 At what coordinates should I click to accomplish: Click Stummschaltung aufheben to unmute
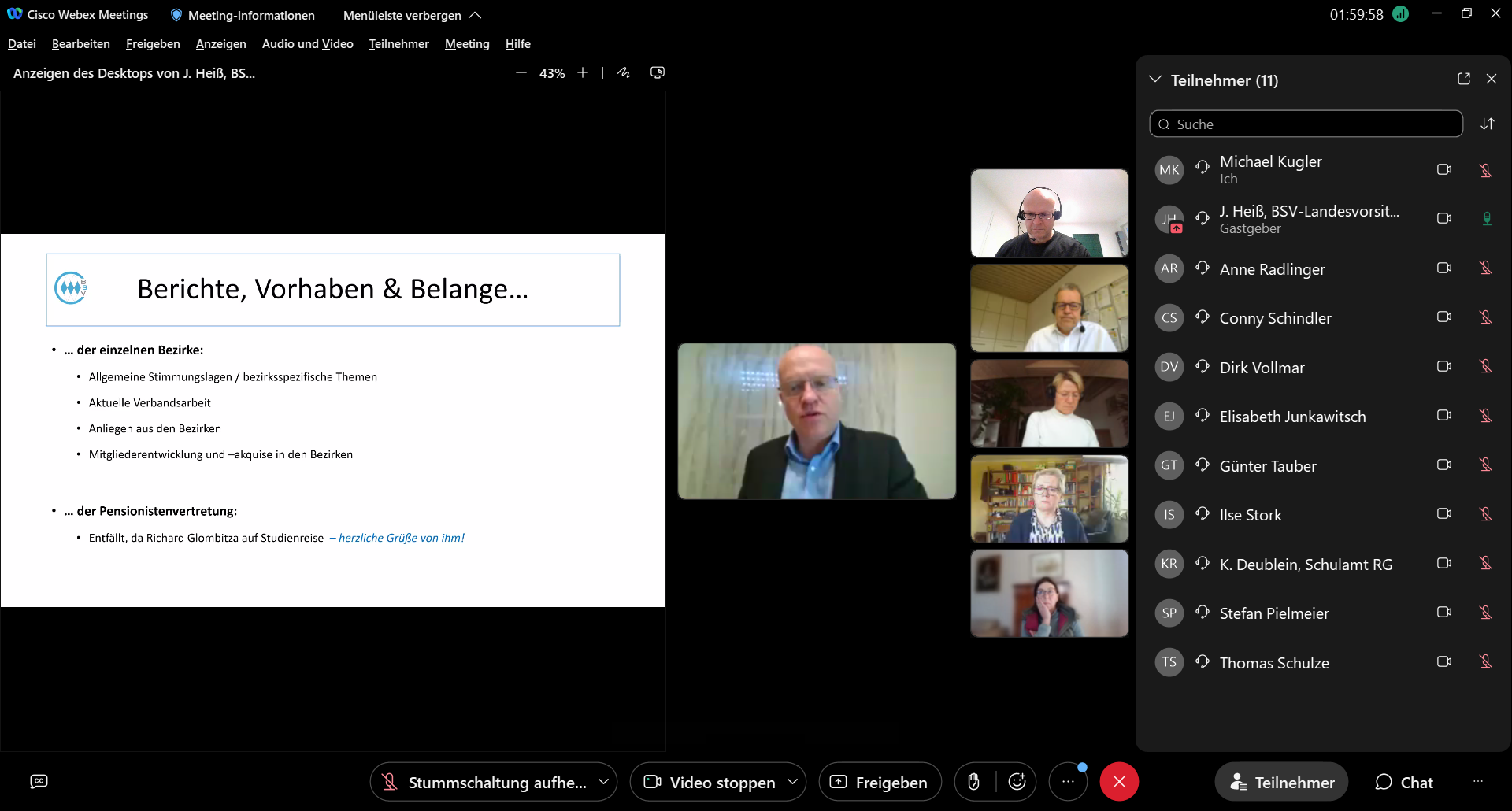tap(484, 782)
